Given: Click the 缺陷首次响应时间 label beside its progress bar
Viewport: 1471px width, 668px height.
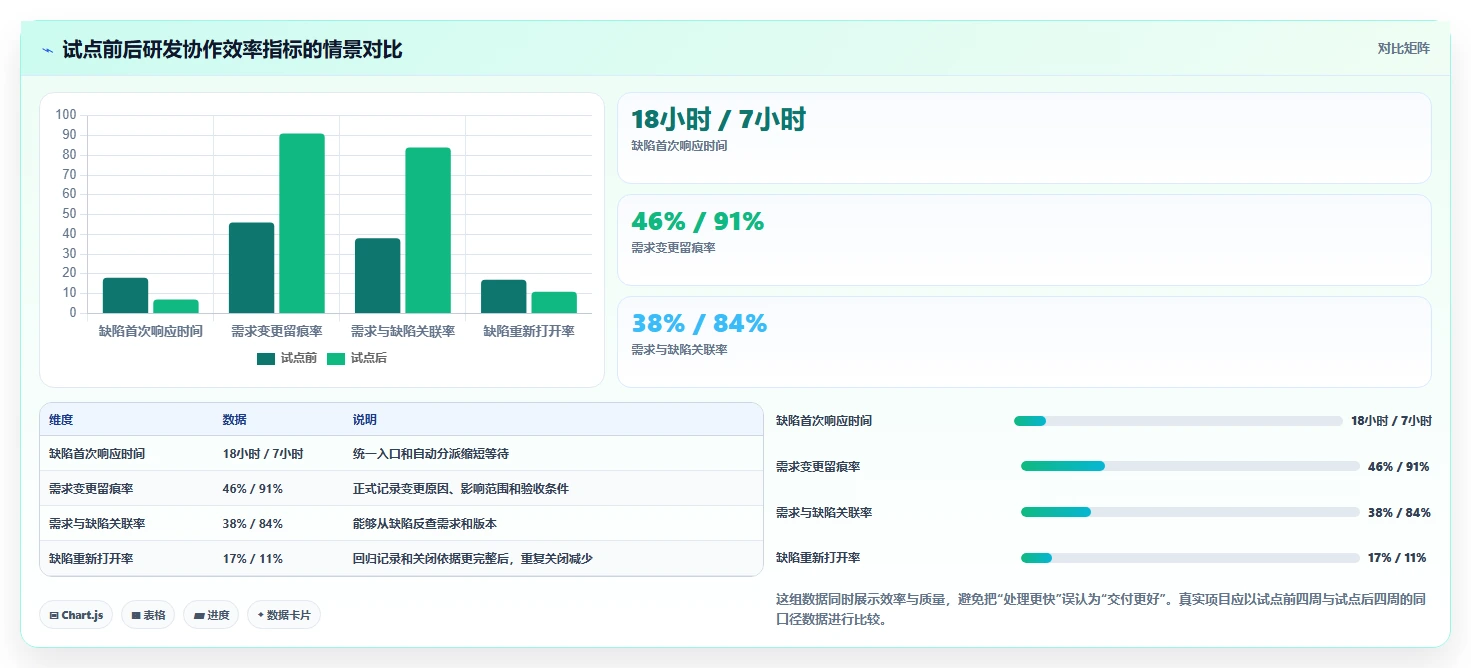Looking at the screenshot, I should tap(824, 421).
